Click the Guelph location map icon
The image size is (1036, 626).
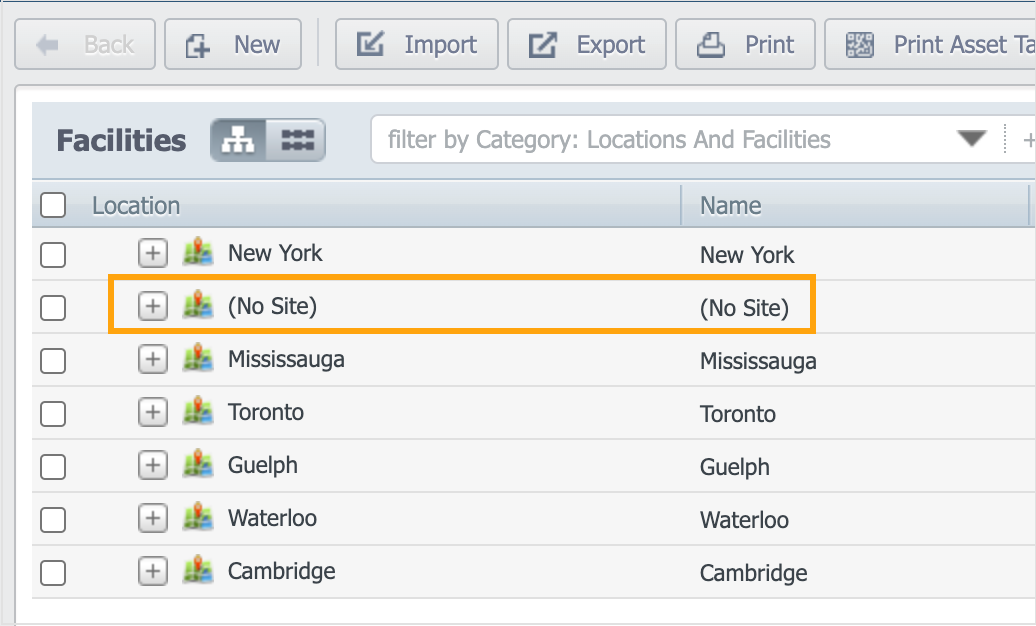198,465
